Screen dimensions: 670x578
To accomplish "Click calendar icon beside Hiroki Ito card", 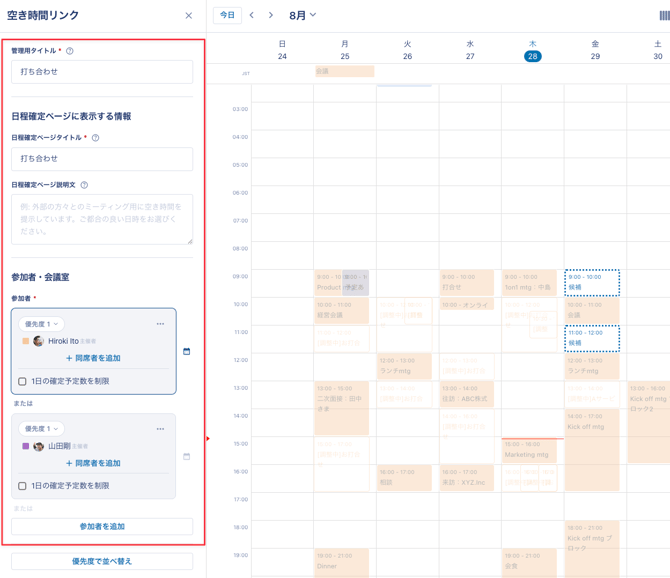I will coord(187,351).
